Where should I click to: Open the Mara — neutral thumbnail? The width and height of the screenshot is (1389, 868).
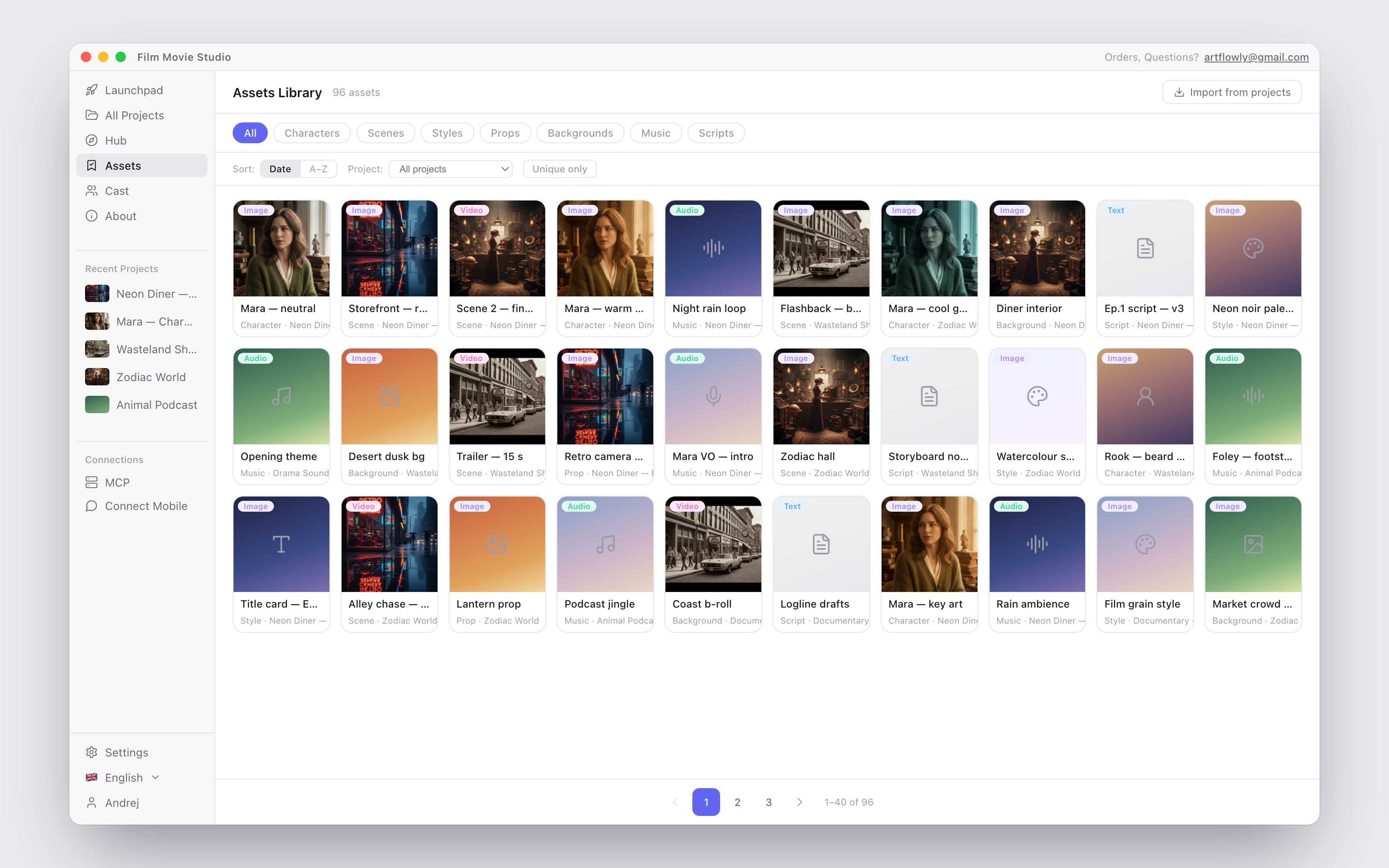(x=281, y=248)
